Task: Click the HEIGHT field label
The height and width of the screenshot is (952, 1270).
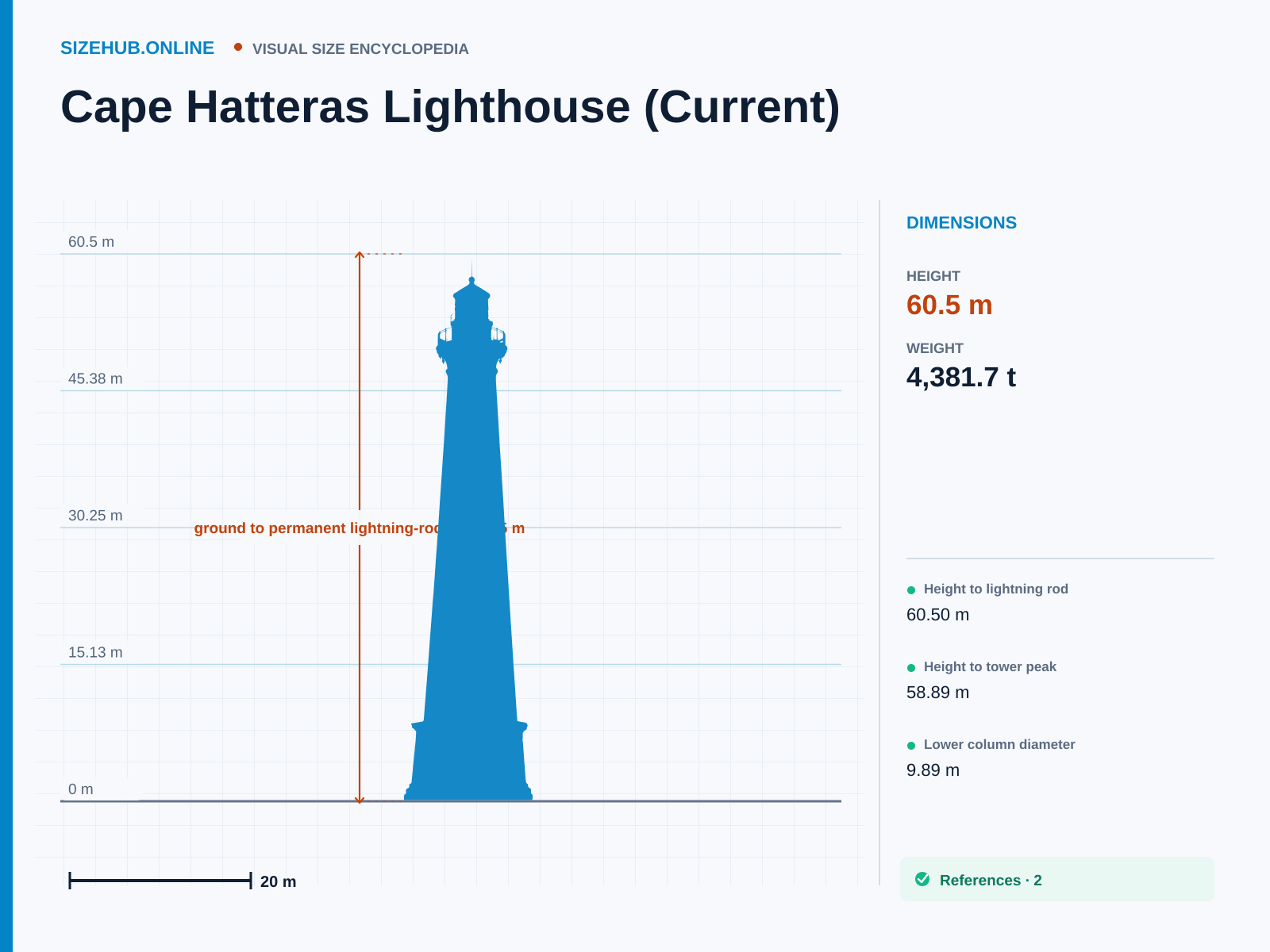Action: tap(933, 276)
